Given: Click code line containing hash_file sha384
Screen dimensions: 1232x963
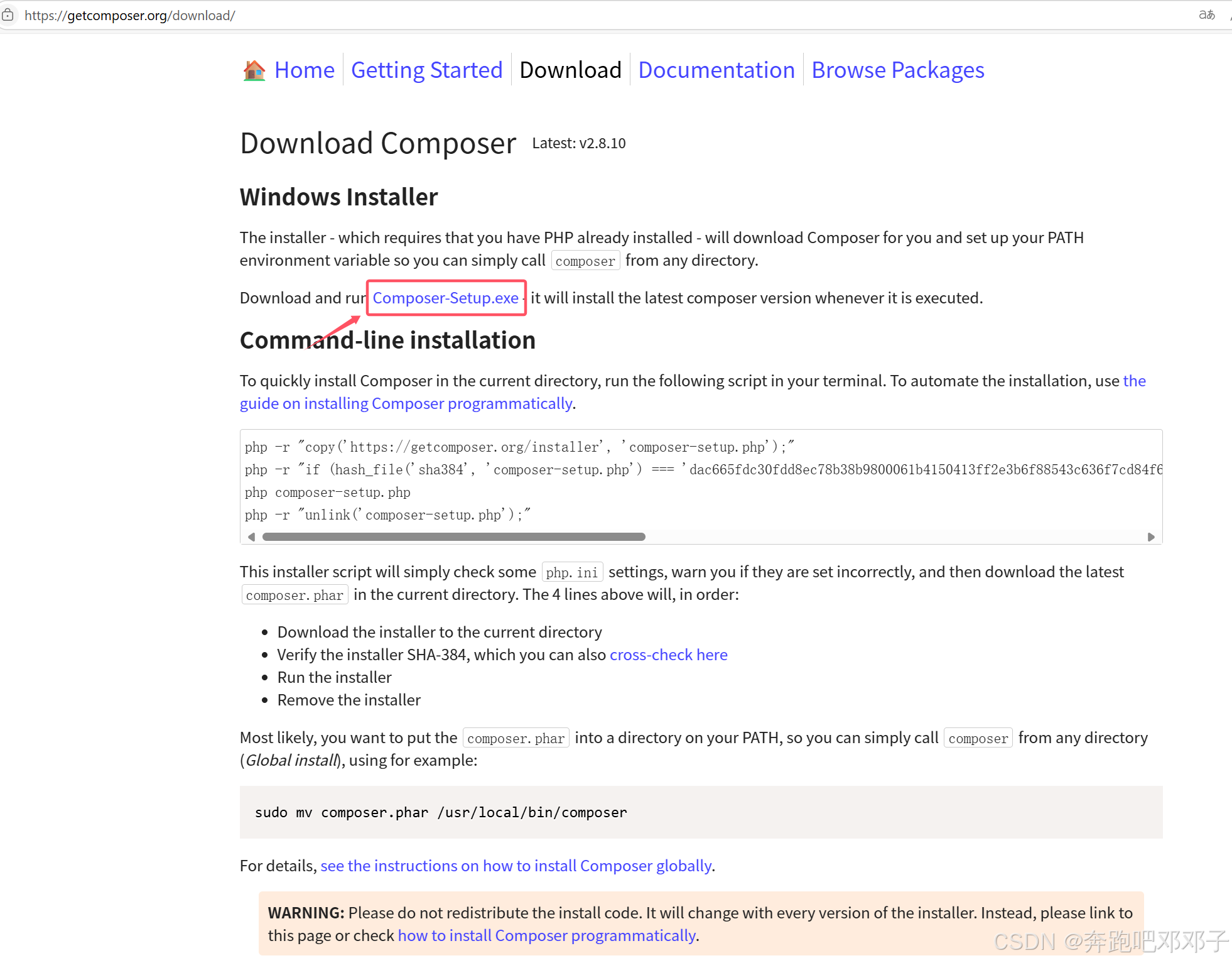Looking at the screenshot, I should (x=703, y=470).
